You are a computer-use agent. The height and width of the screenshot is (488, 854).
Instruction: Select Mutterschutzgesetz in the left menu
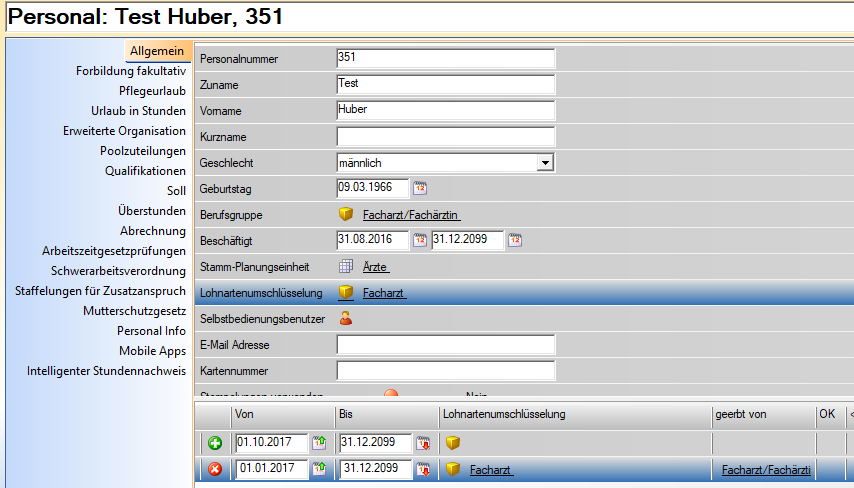tap(134, 311)
